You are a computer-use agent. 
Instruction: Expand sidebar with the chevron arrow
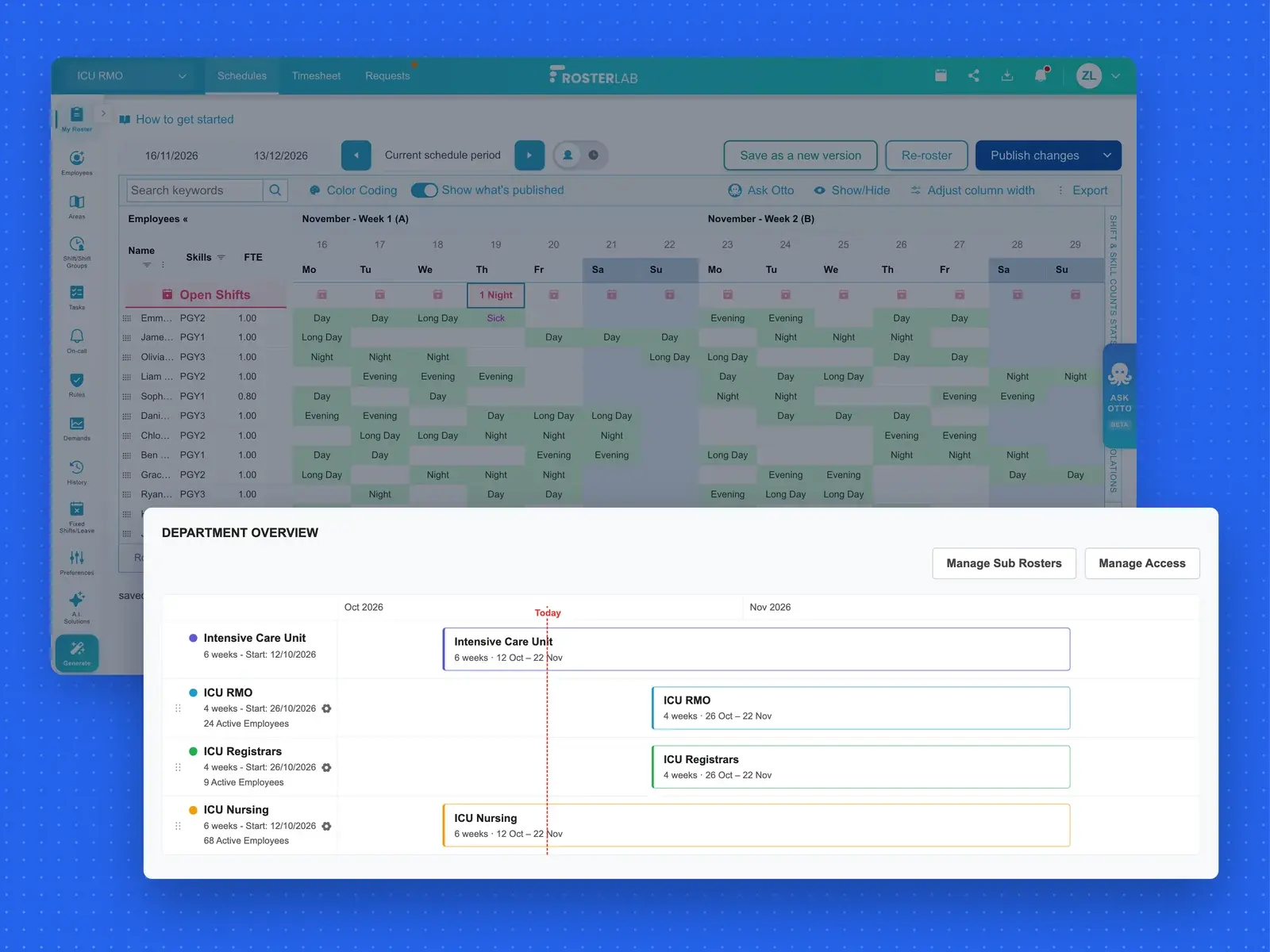(x=103, y=113)
